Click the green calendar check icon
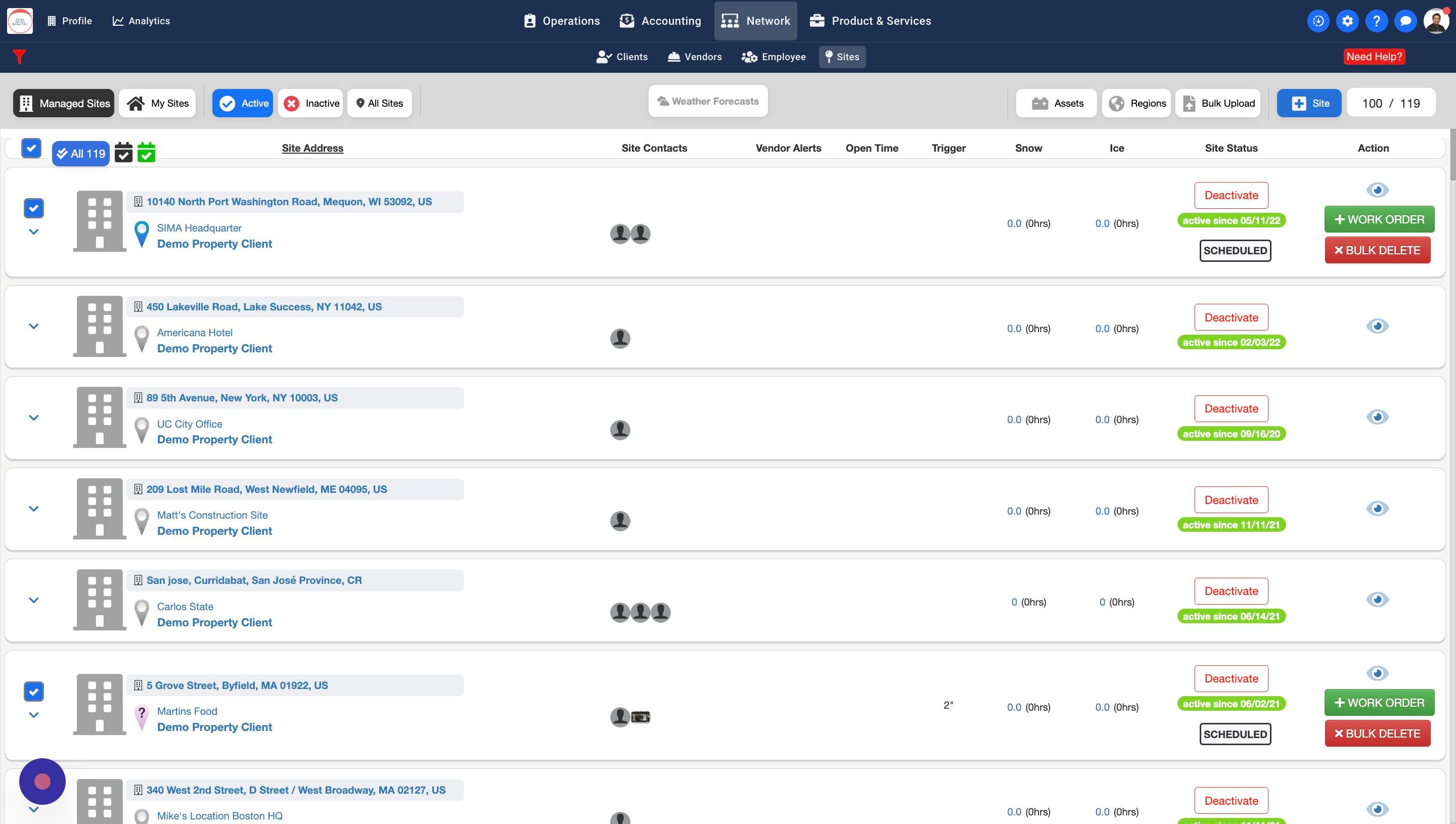 coord(146,152)
